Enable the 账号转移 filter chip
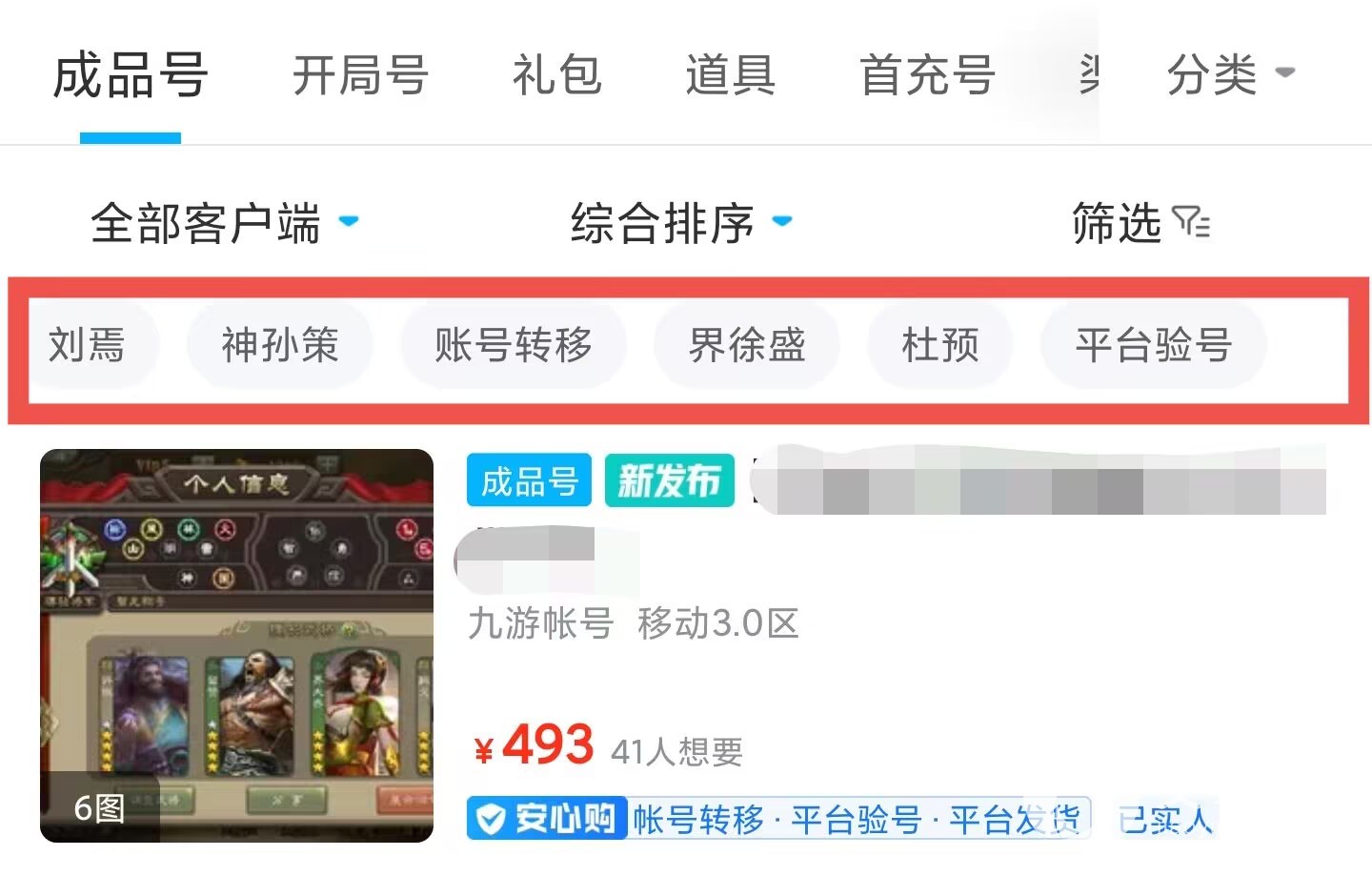Viewport: 1372px width, 876px height. pyautogui.click(x=514, y=345)
